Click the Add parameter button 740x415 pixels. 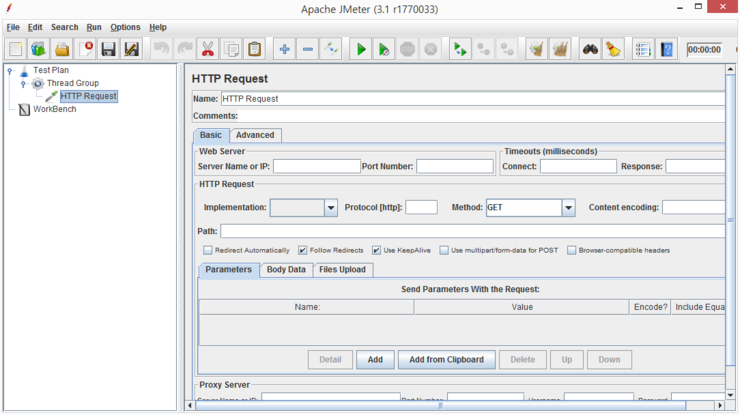[375, 360]
